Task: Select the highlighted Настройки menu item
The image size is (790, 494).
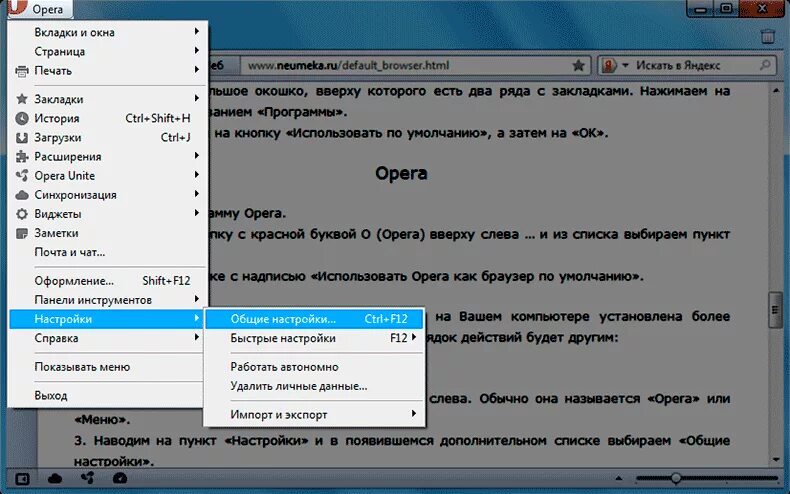Action: (108, 319)
